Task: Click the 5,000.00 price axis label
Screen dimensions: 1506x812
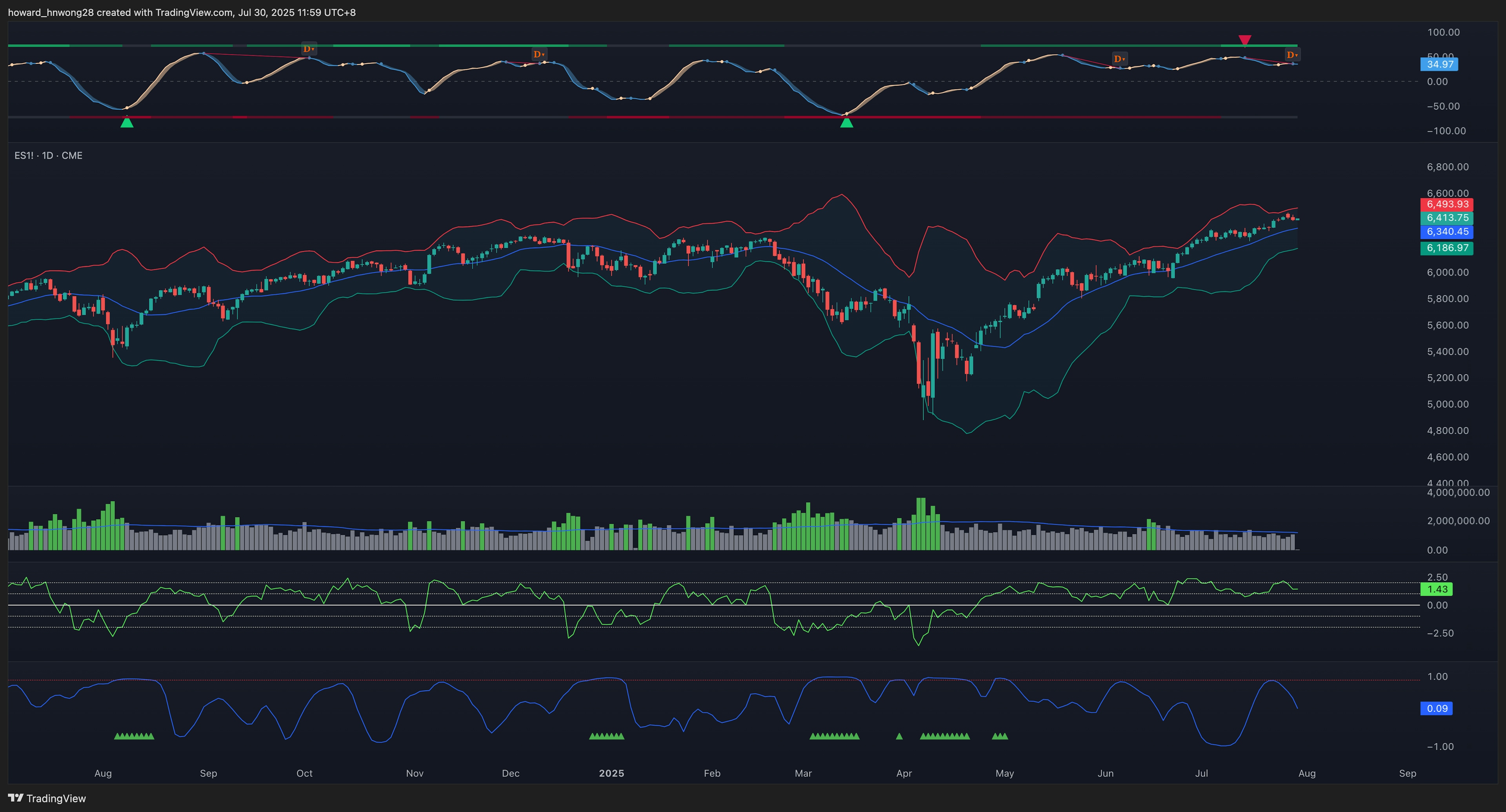Action: (x=1448, y=404)
